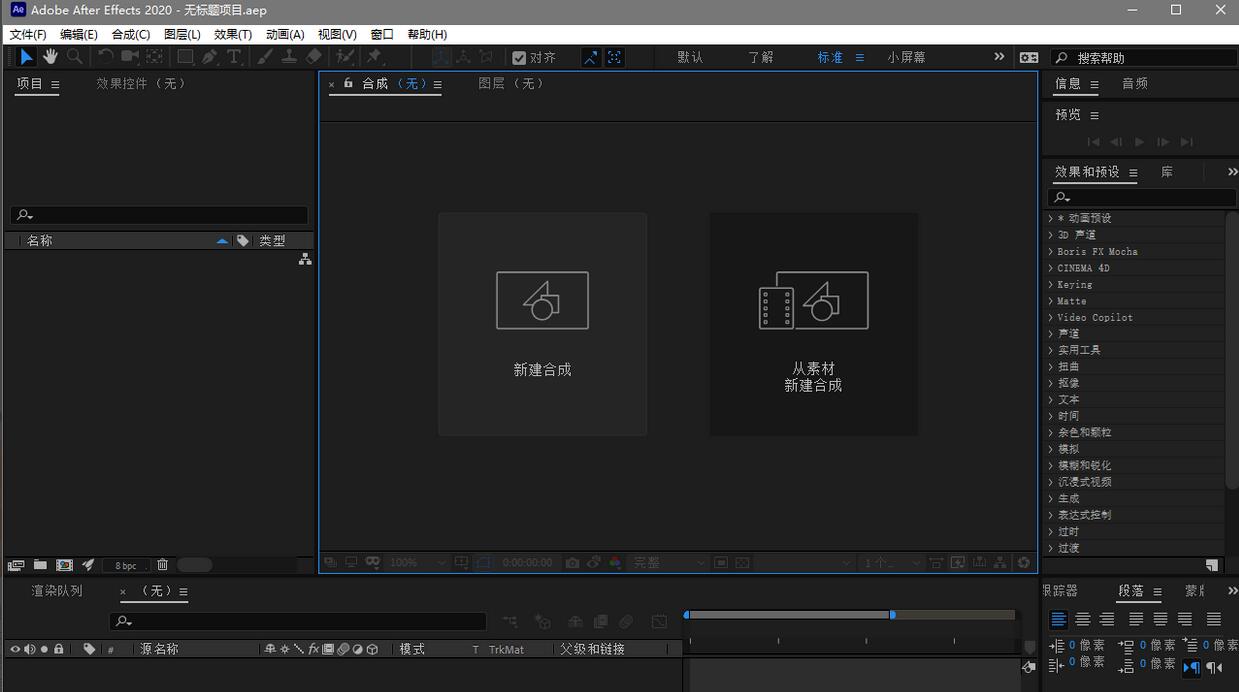The height and width of the screenshot is (692, 1239).
Task: Select the Horizontal Type tool
Action: pos(234,57)
